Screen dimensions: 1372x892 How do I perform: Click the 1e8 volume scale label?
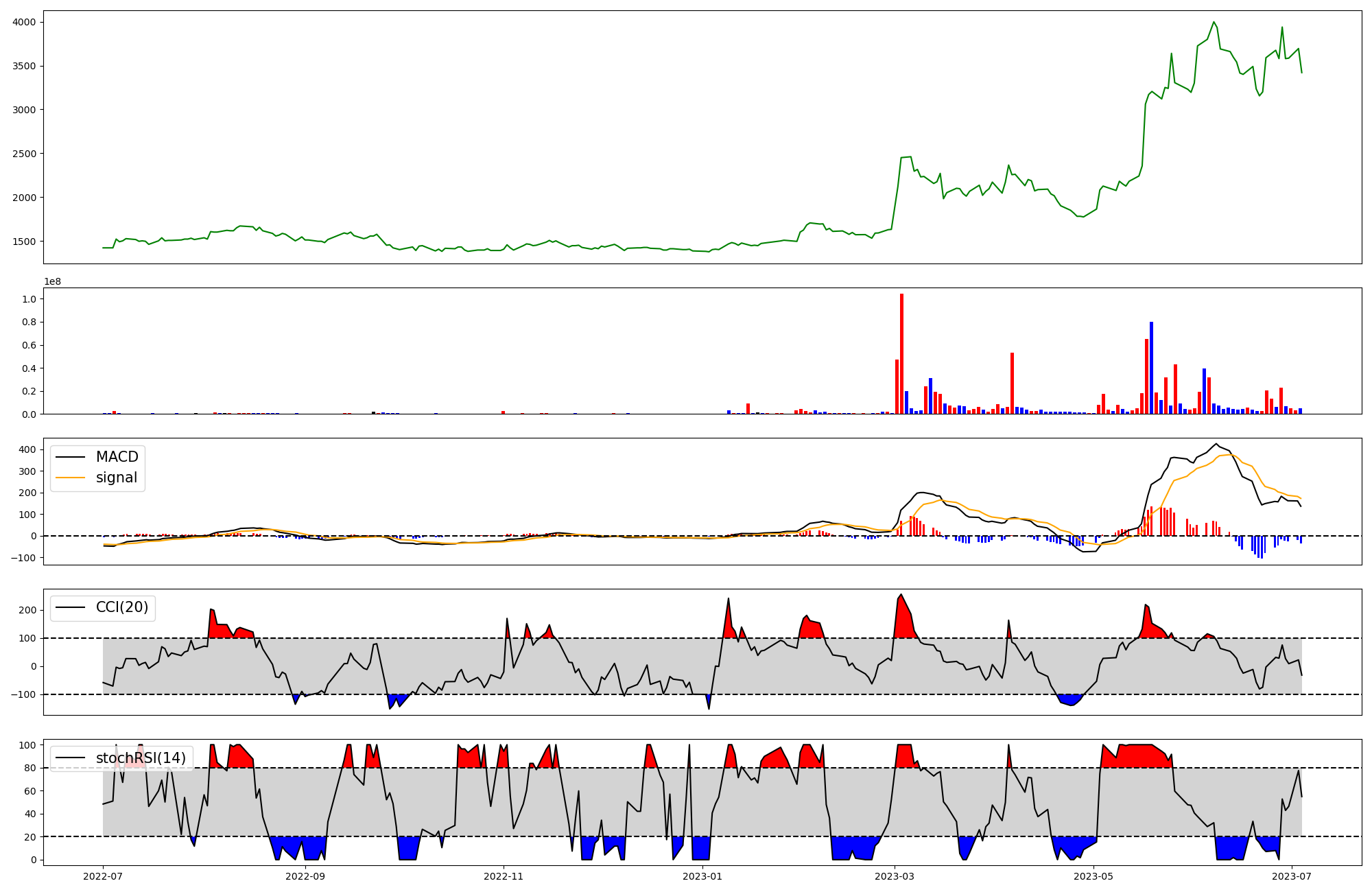click(52, 281)
